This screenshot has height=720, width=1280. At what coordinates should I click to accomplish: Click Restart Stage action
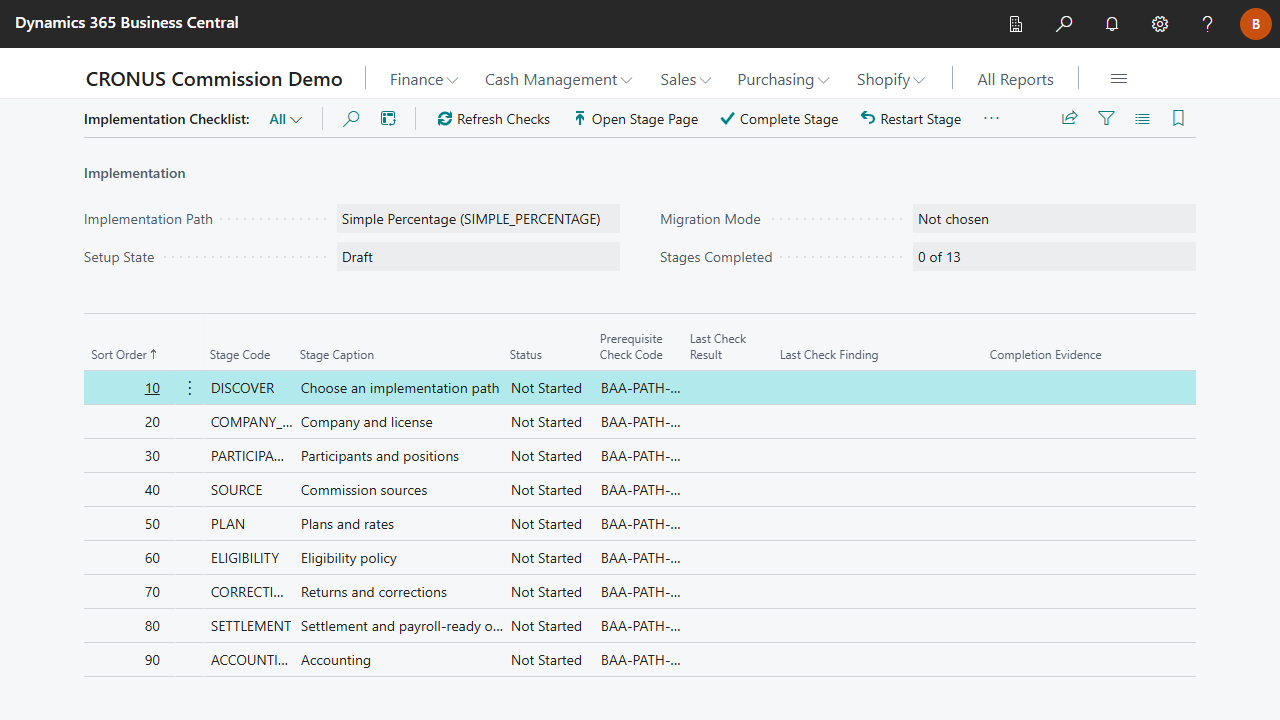click(910, 119)
